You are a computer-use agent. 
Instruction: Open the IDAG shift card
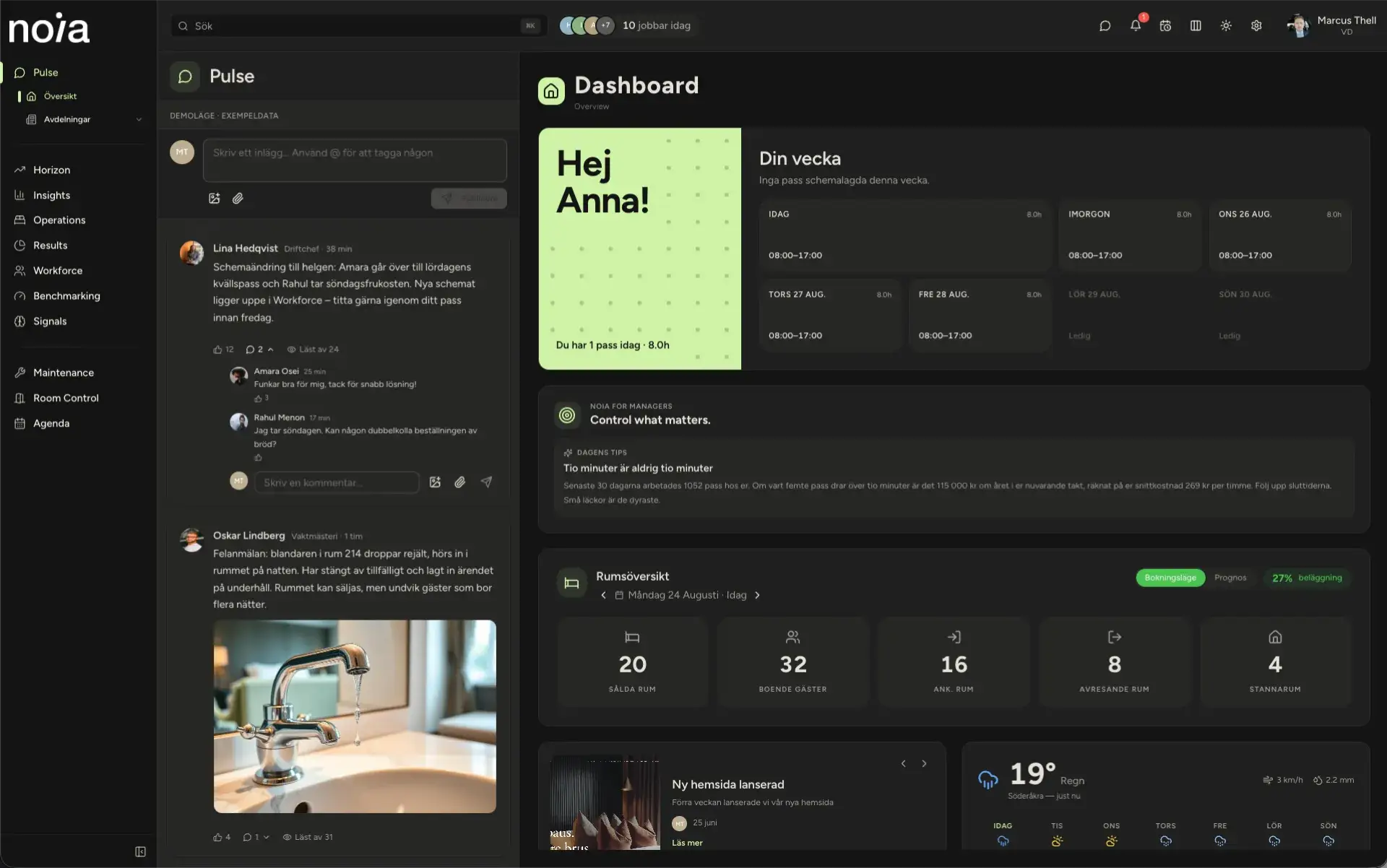pyautogui.click(x=904, y=235)
